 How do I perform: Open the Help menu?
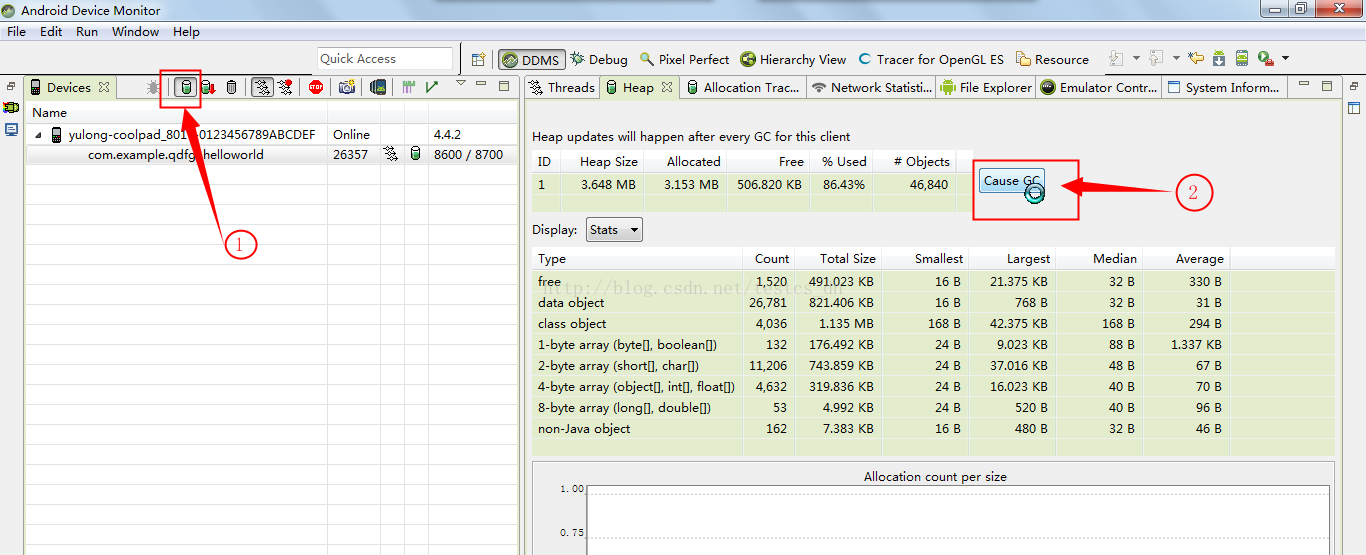click(x=186, y=32)
